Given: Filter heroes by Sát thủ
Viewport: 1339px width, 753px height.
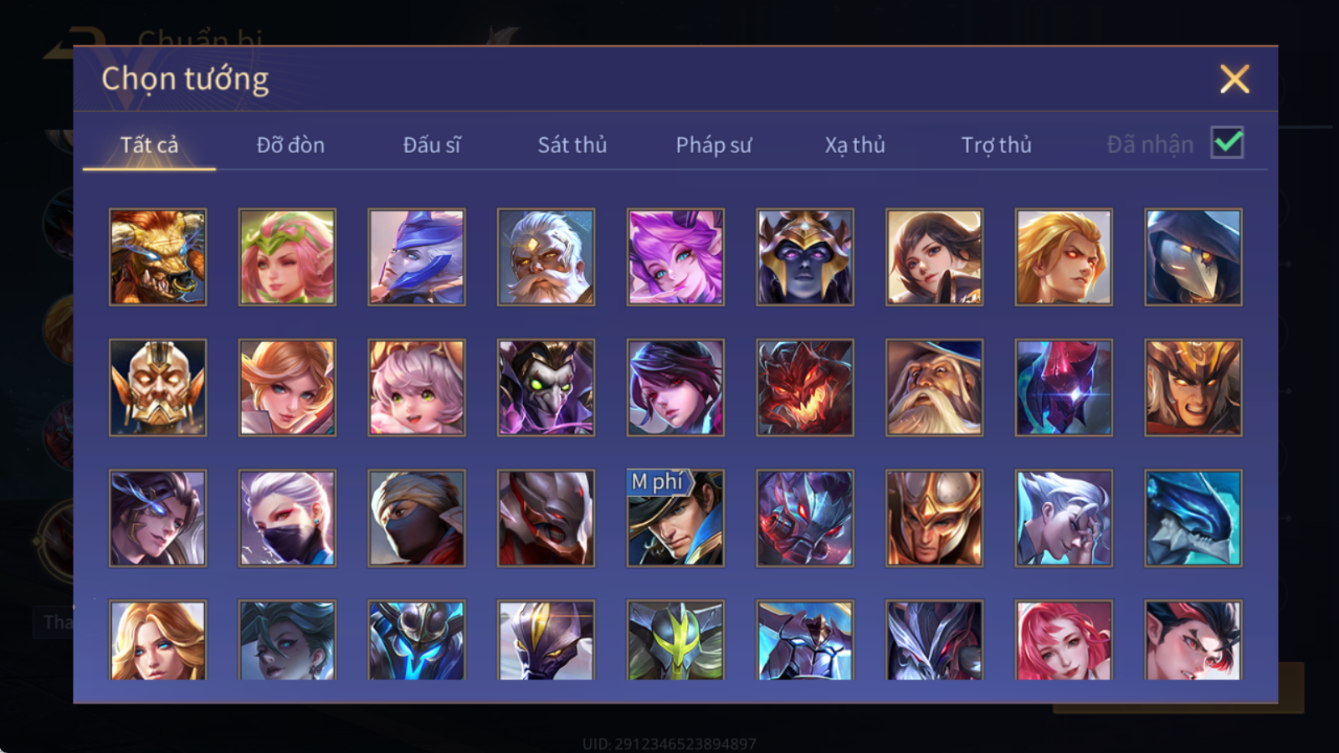Looking at the screenshot, I should click(572, 145).
